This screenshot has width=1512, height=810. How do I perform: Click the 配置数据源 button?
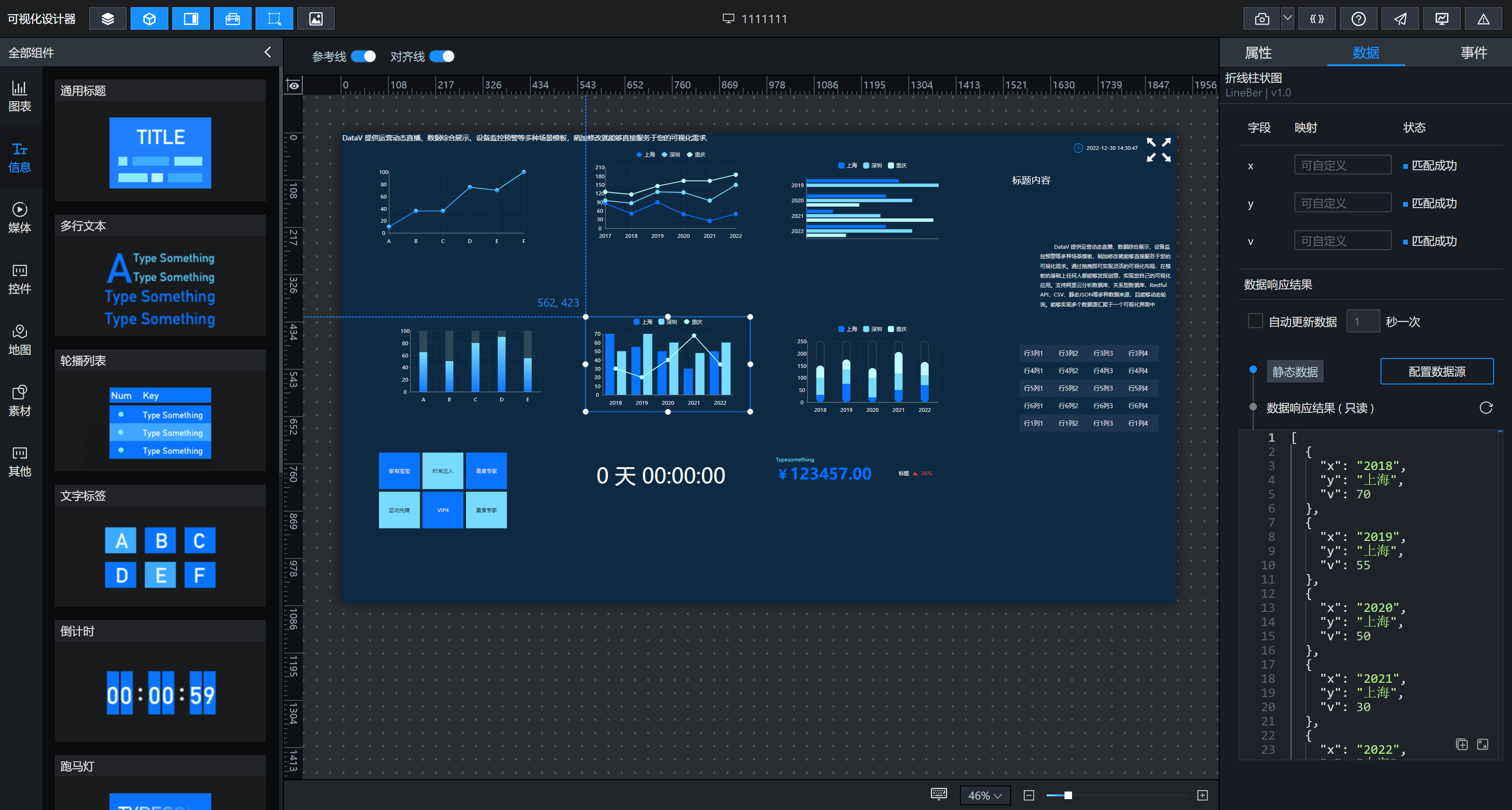[x=1436, y=371]
